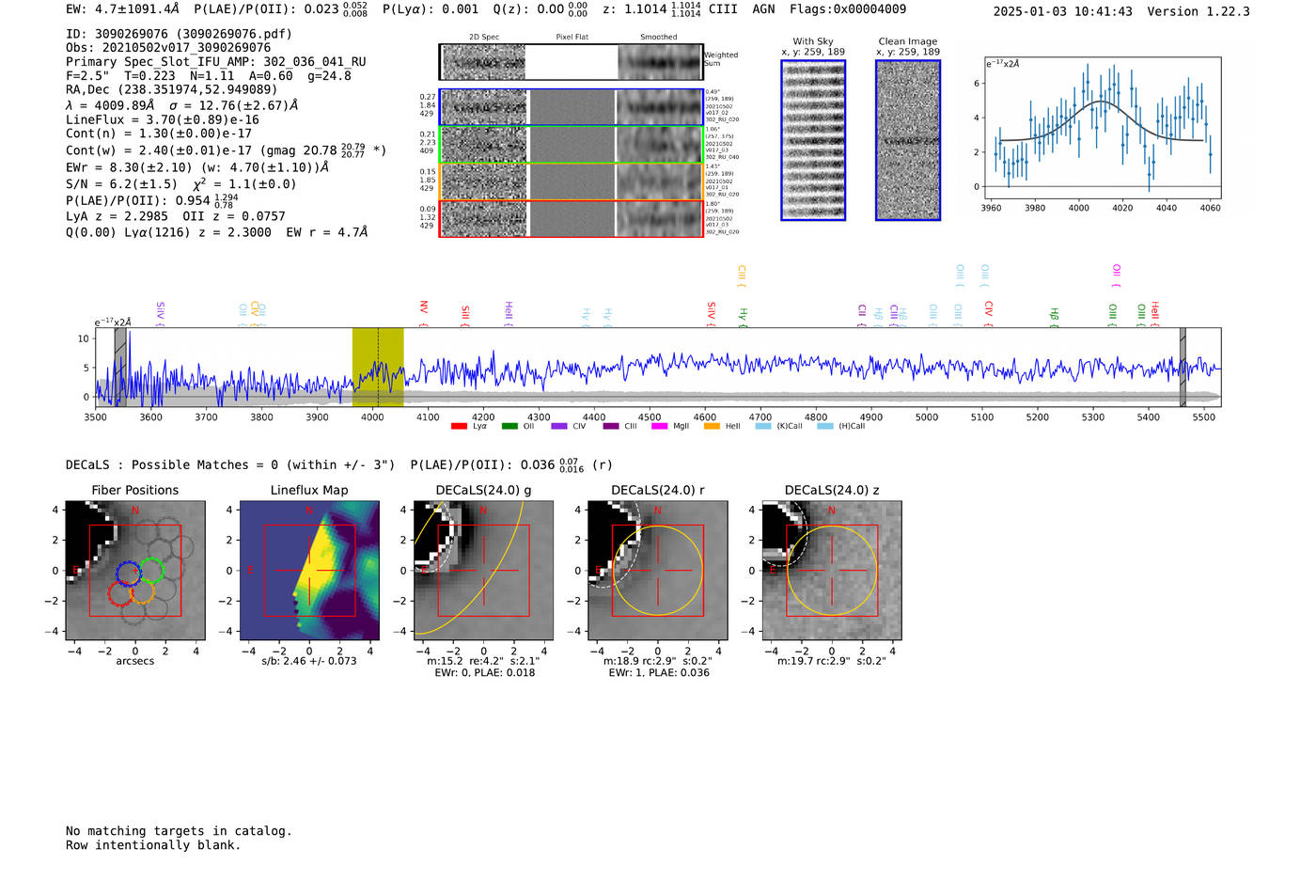This screenshot has height=896, width=1316.
Task: Click the arcsecs axis label
Action: tap(135, 661)
